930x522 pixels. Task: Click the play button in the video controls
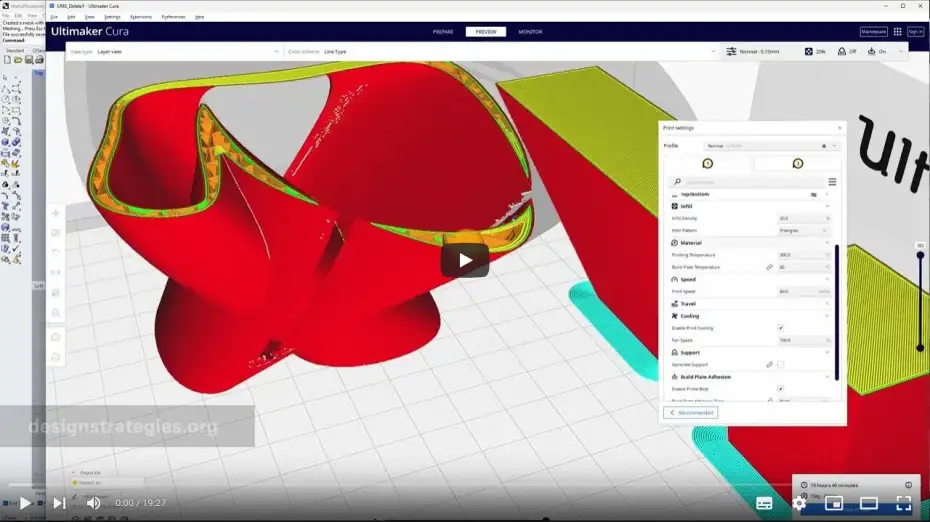click(25, 504)
